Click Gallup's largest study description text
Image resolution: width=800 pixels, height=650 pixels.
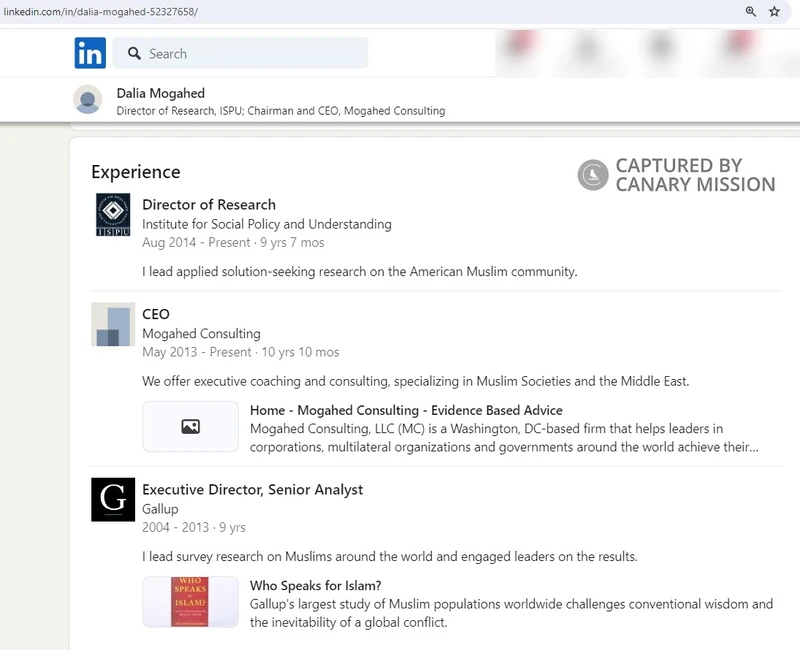click(x=511, y=613)
